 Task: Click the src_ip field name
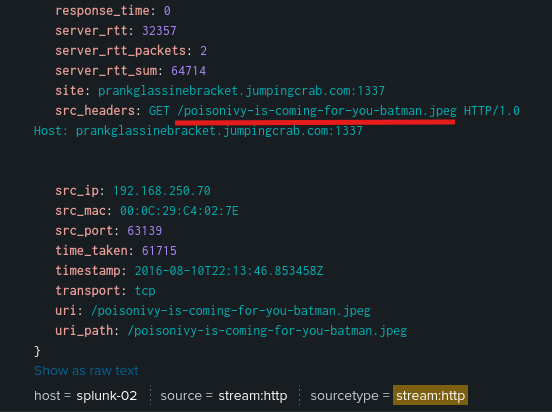pyautogui.click(x=77, y=191)
